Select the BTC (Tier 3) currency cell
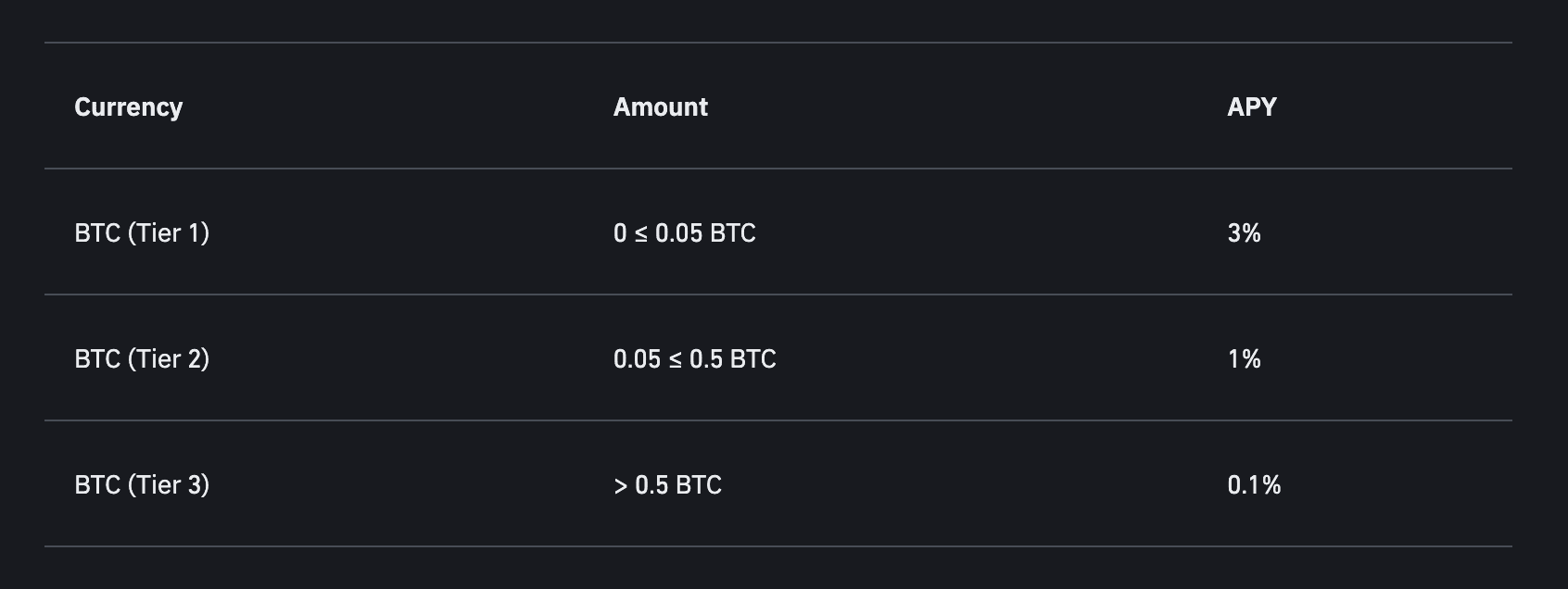This screenshot has height=589, width=1568. pos(142,485)
